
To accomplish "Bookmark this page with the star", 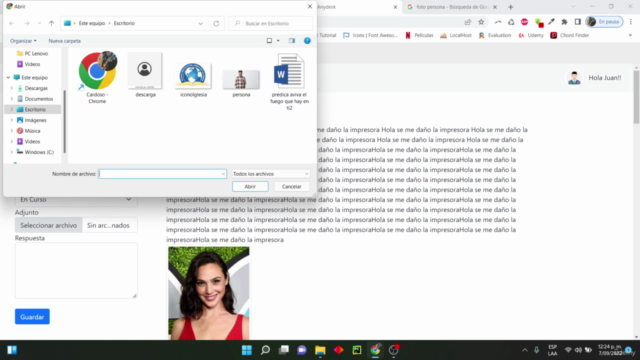I will click(481, 22).
